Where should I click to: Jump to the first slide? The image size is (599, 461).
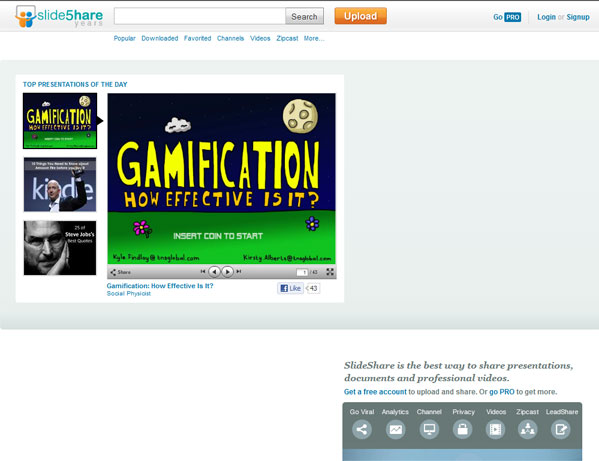(203, 271)
